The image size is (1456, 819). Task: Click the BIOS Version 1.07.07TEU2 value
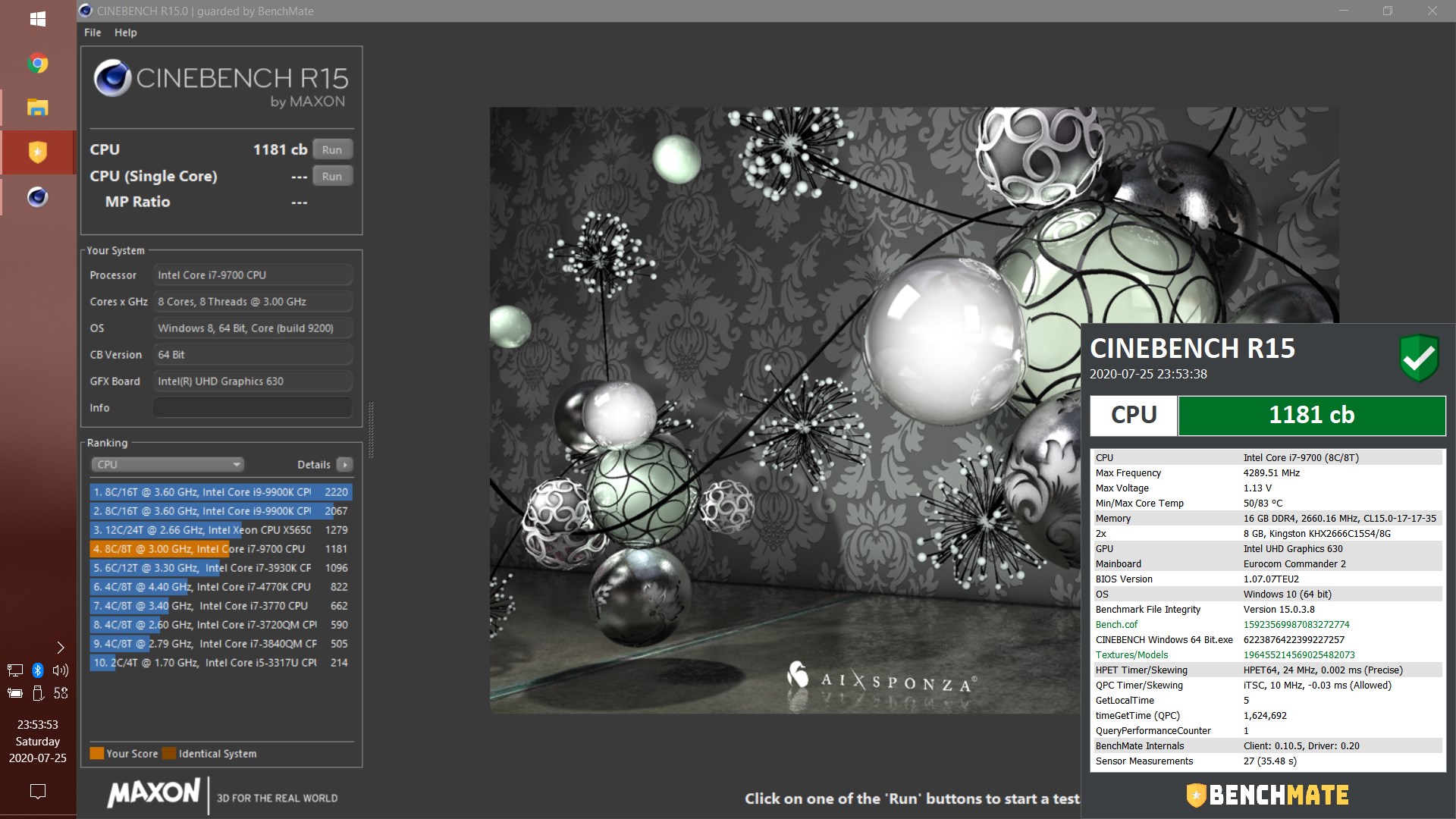click(1271, 579)
